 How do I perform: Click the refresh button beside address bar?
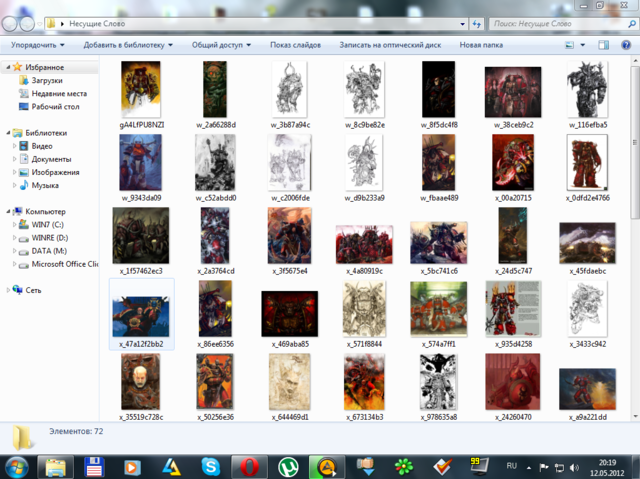[x=476, y=24]
